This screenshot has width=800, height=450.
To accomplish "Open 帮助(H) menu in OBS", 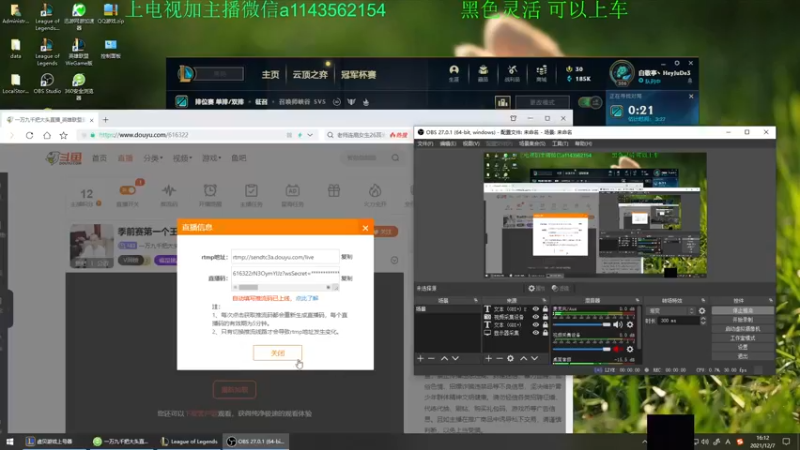I will (x=583, y=144).
